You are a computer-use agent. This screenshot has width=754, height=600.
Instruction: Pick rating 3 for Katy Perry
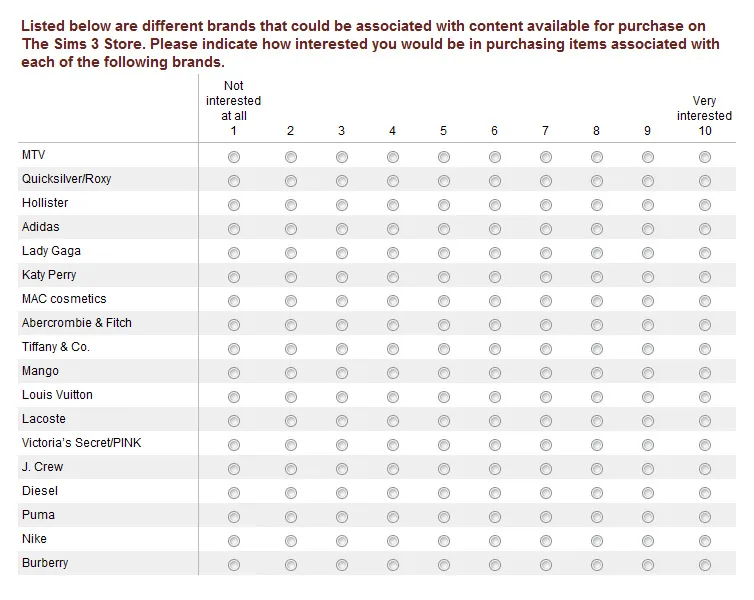pyautogui.click(x=342, y=277)
